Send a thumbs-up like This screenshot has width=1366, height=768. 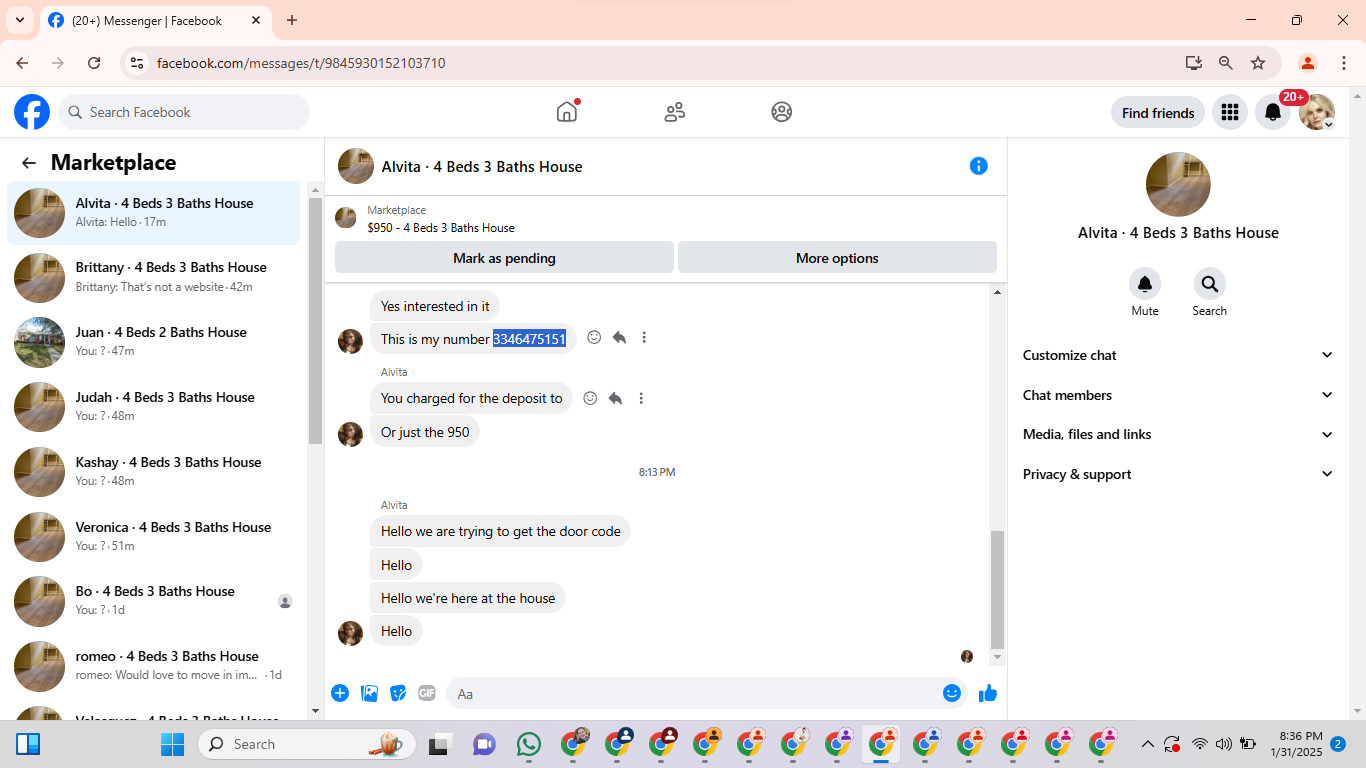988,693
